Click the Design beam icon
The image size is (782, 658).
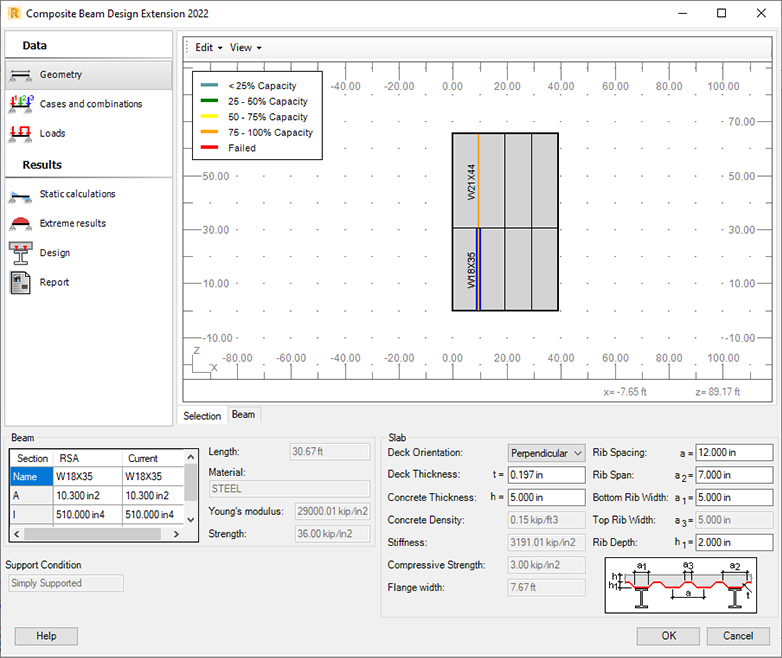click(20, 253)
